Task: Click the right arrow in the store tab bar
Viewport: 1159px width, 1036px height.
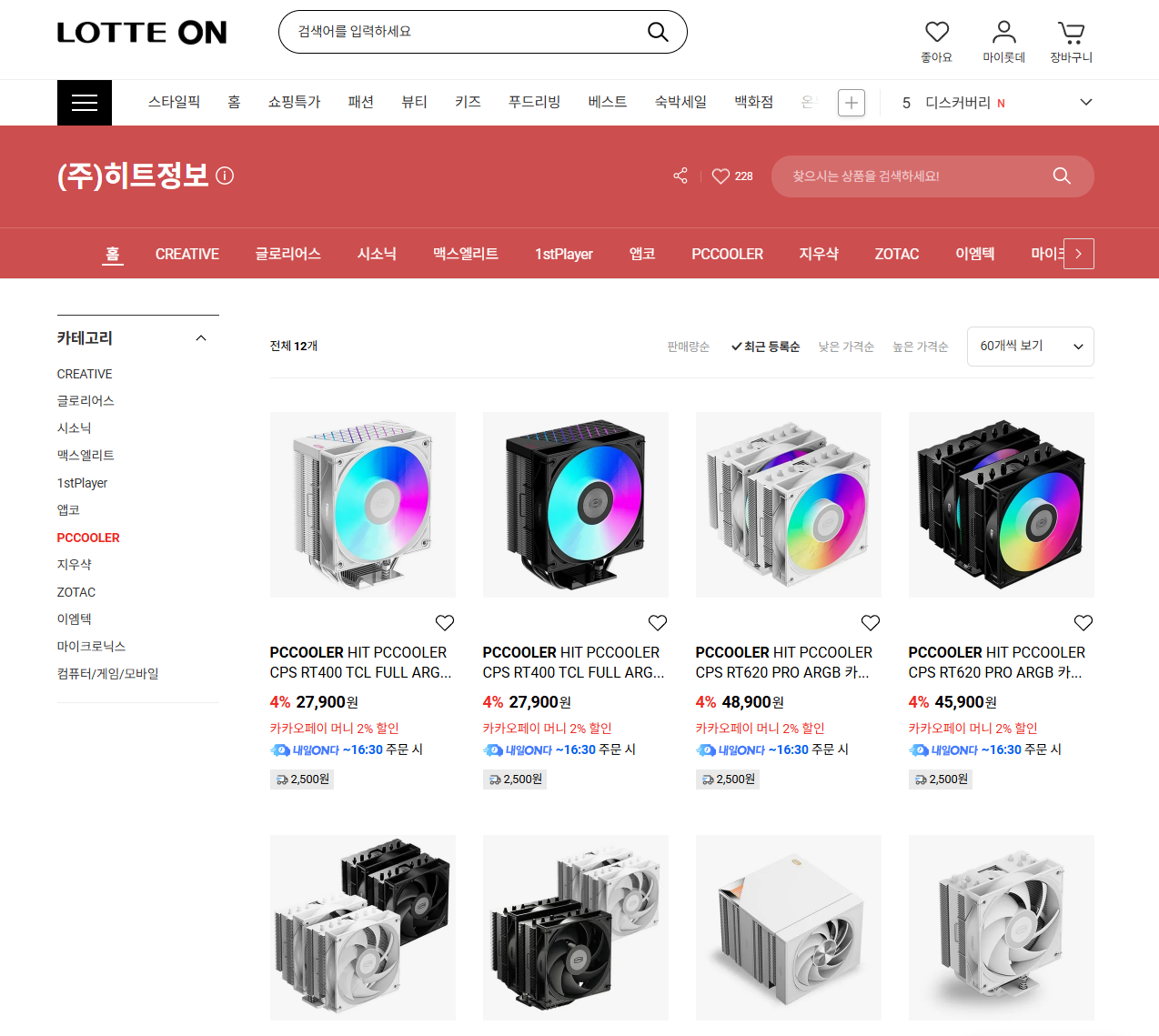Action: tap(1078, 254)
